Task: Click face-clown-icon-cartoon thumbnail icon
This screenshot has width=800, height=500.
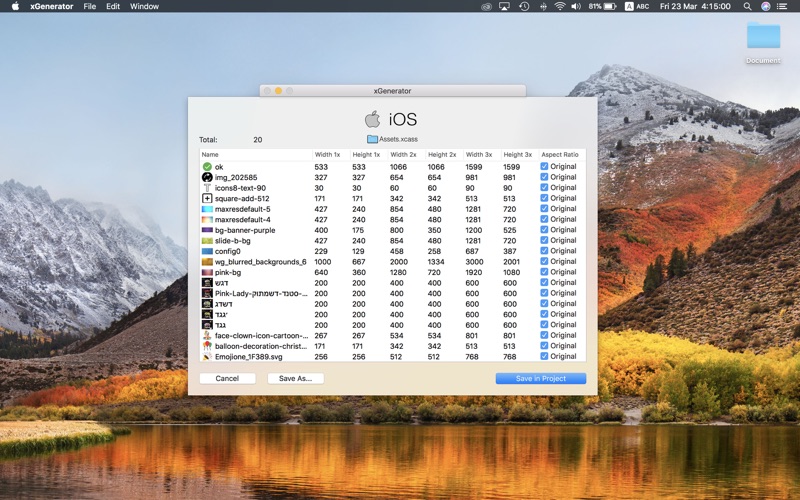Action: [x=207, y=335]
